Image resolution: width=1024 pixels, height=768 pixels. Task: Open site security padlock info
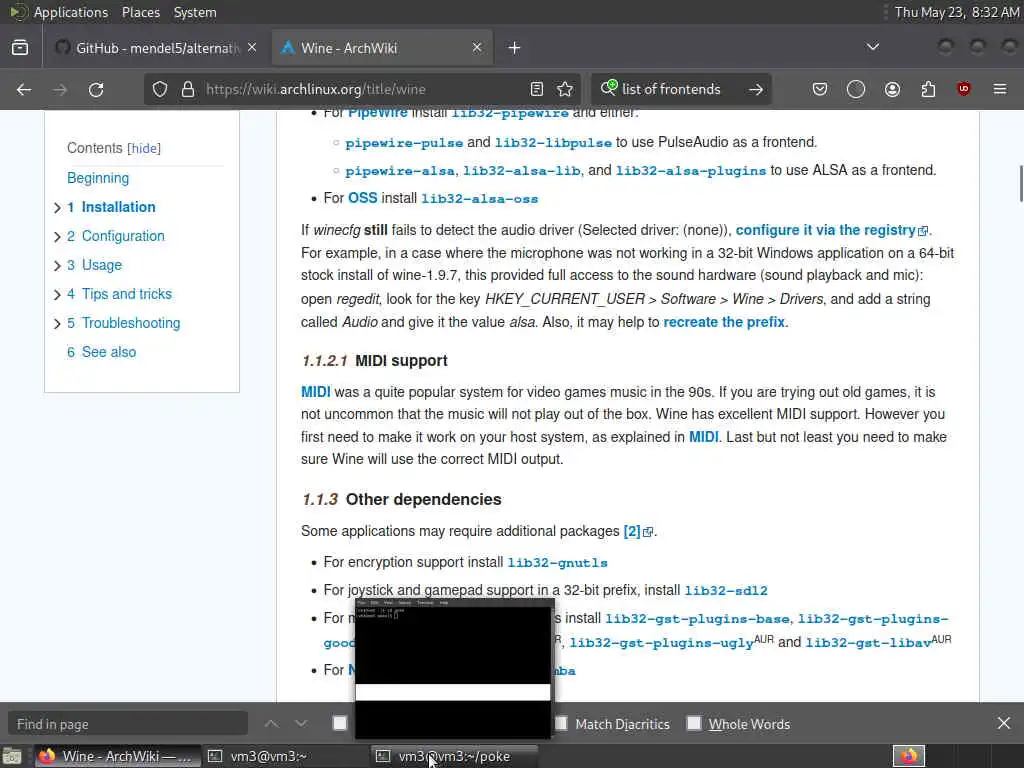(188, 89)
